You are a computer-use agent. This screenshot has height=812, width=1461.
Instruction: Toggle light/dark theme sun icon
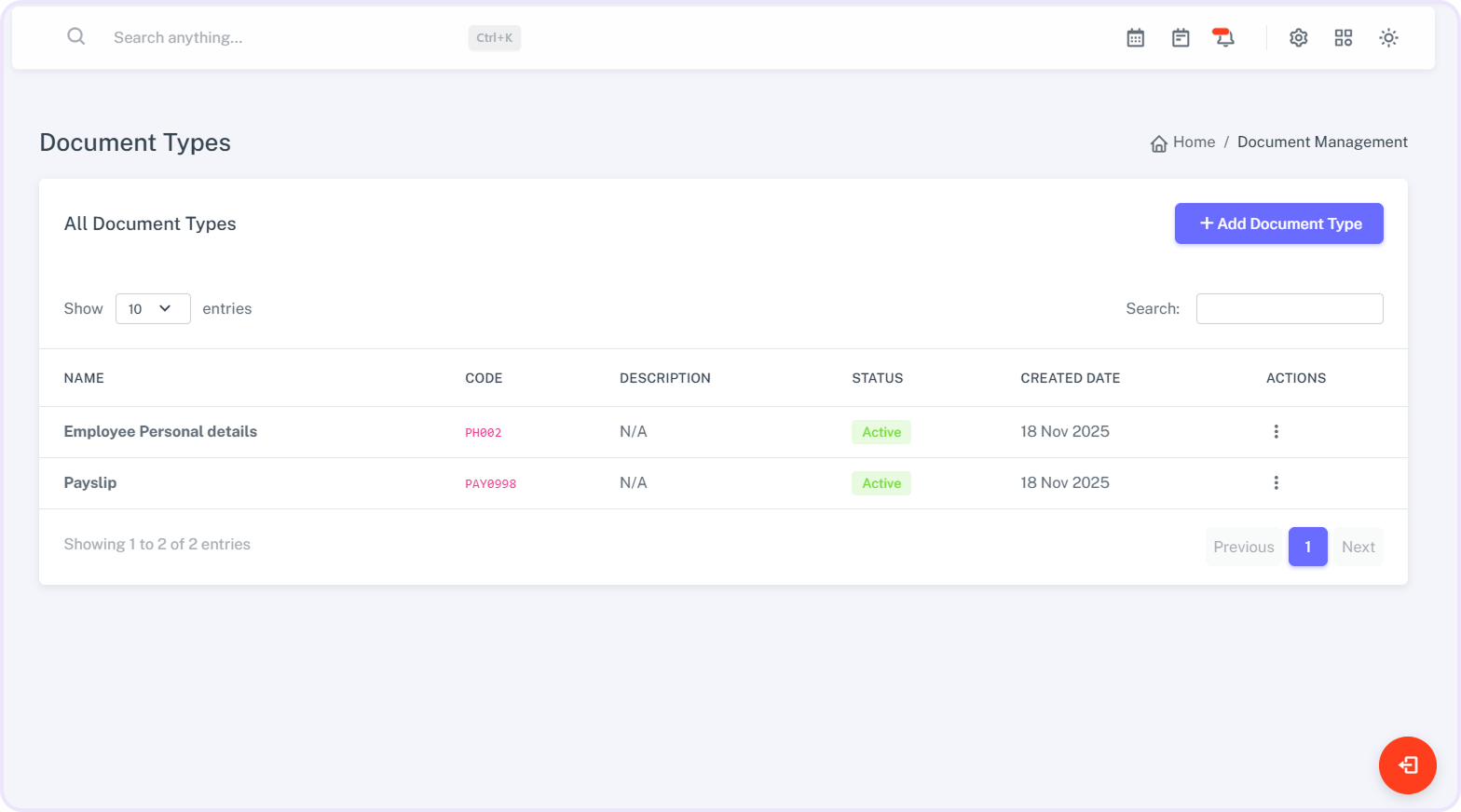[1388, 38]
